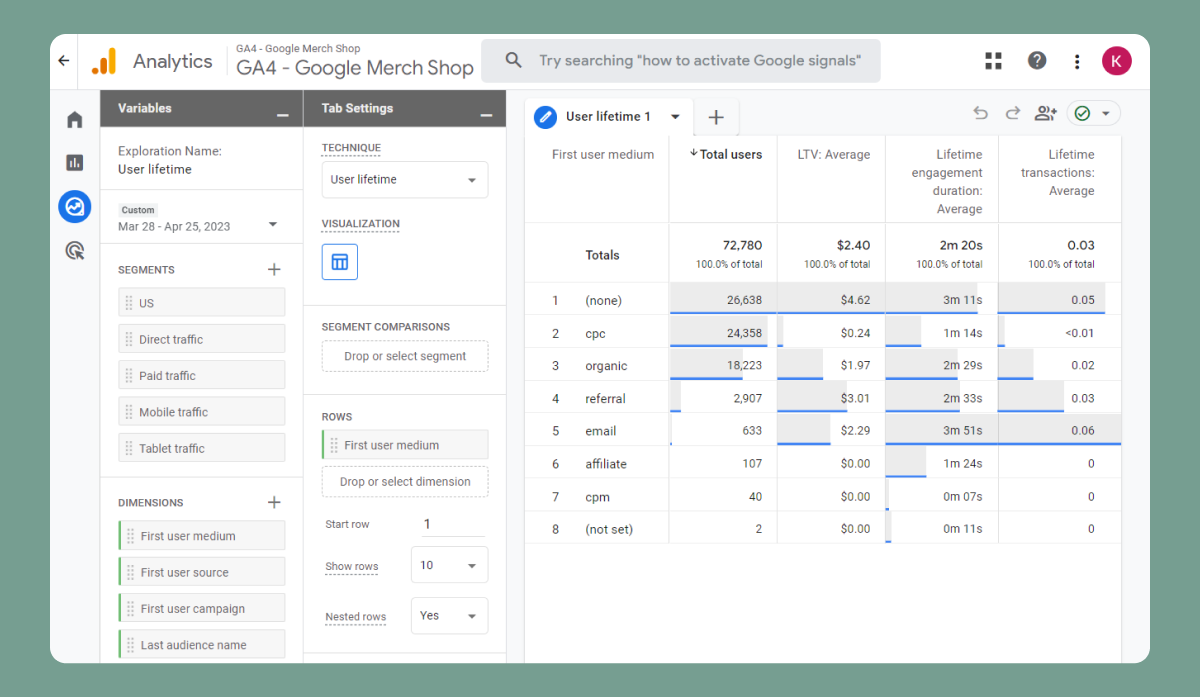Select the Direct traffic segment
Image resolution: width=1200 pixels, height=697 pixels.
[x=202, y=339]
